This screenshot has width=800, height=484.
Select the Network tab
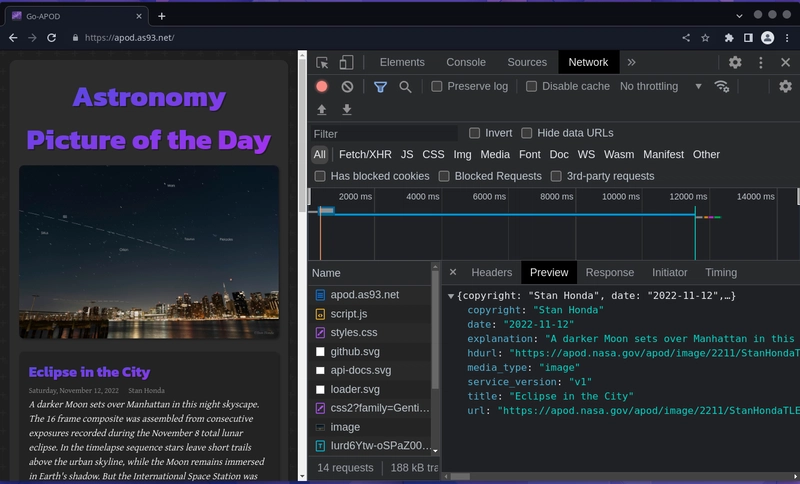click(588, 62)
